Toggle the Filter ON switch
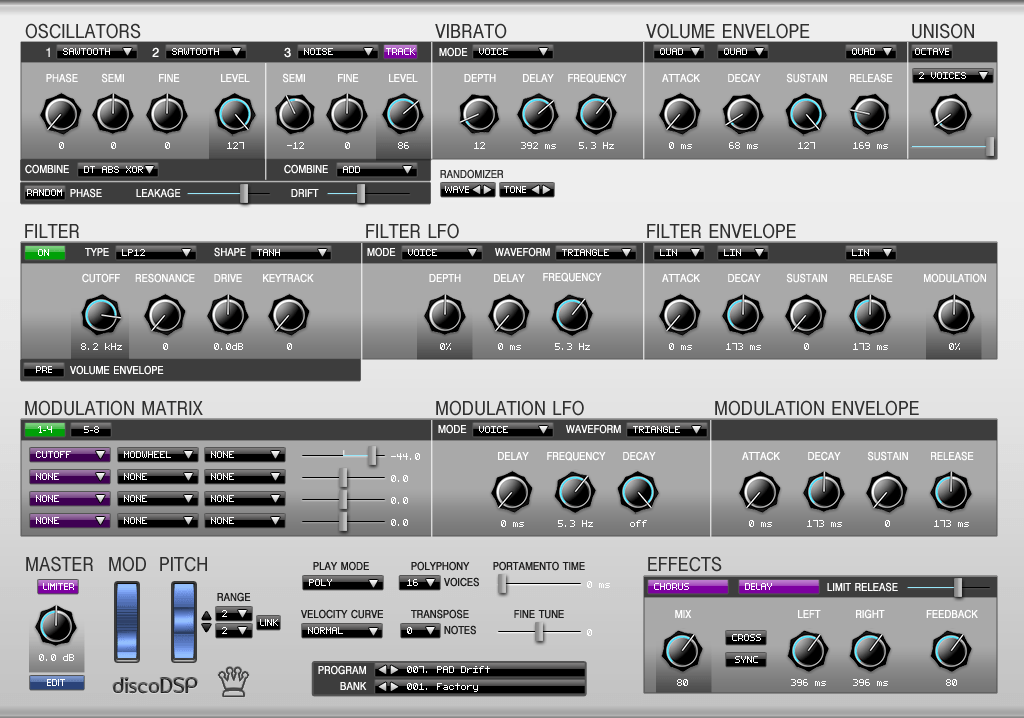This screenshot has height=718, width=1024. 44,253
